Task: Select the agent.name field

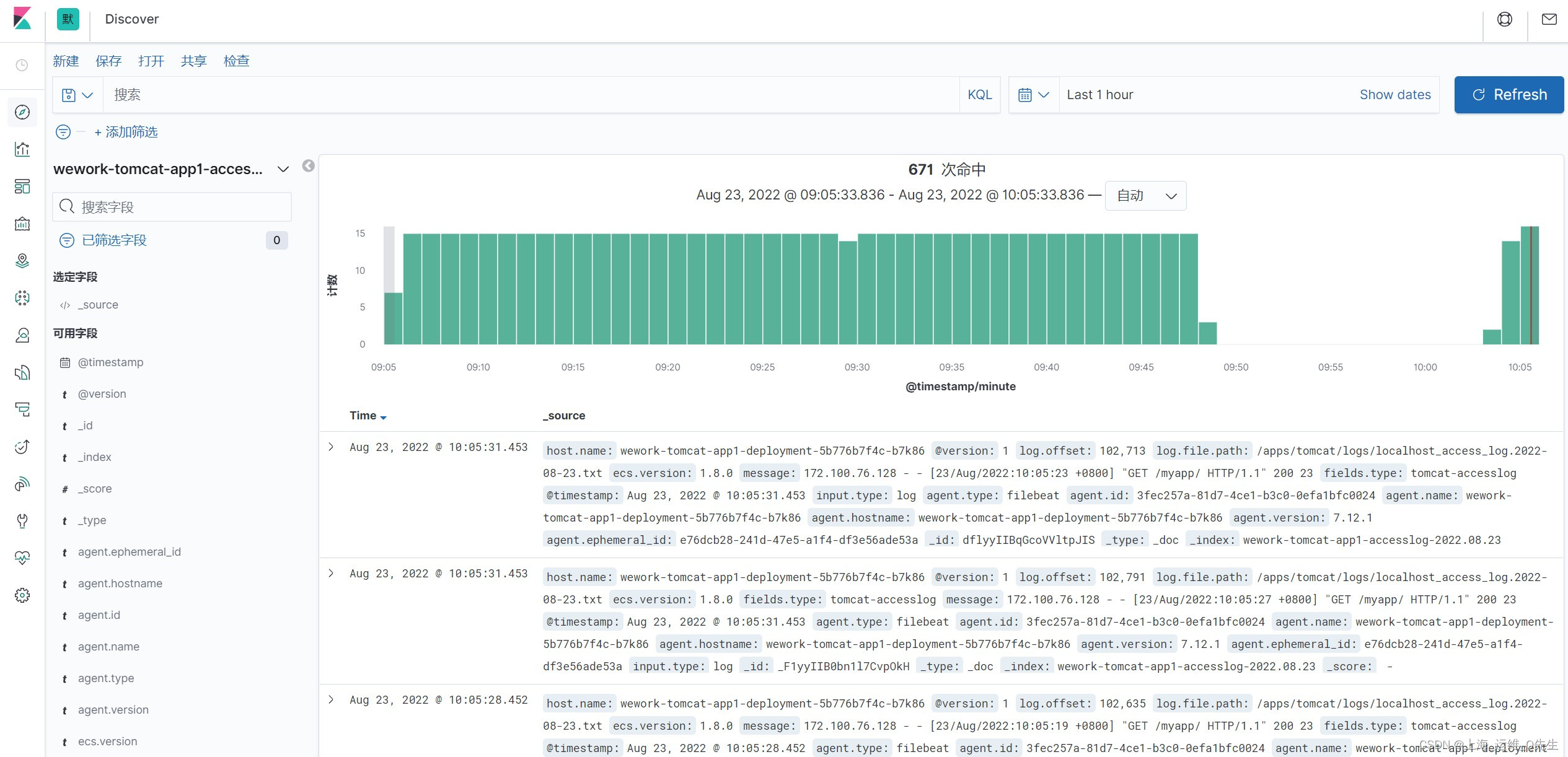Action: [108, 647]
